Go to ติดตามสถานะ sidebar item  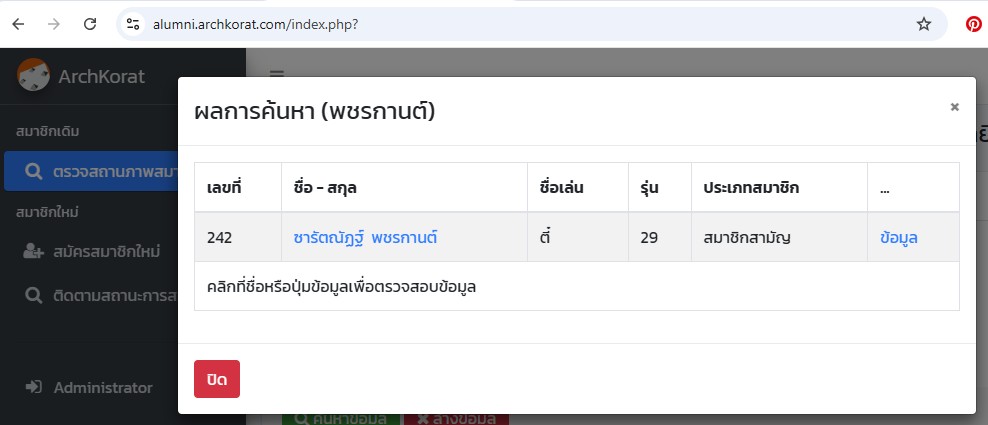click(100, 295)
